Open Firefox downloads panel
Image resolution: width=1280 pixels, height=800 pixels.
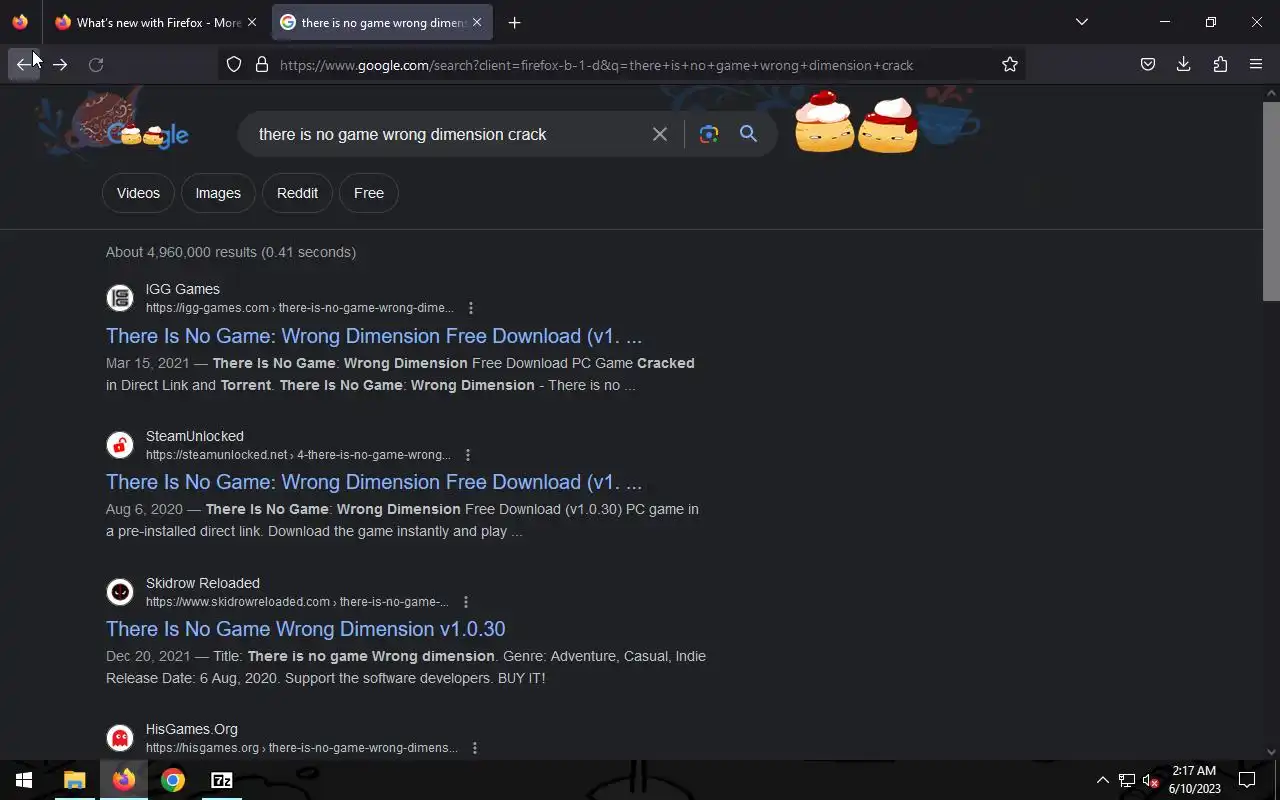tap(1184, 65)
